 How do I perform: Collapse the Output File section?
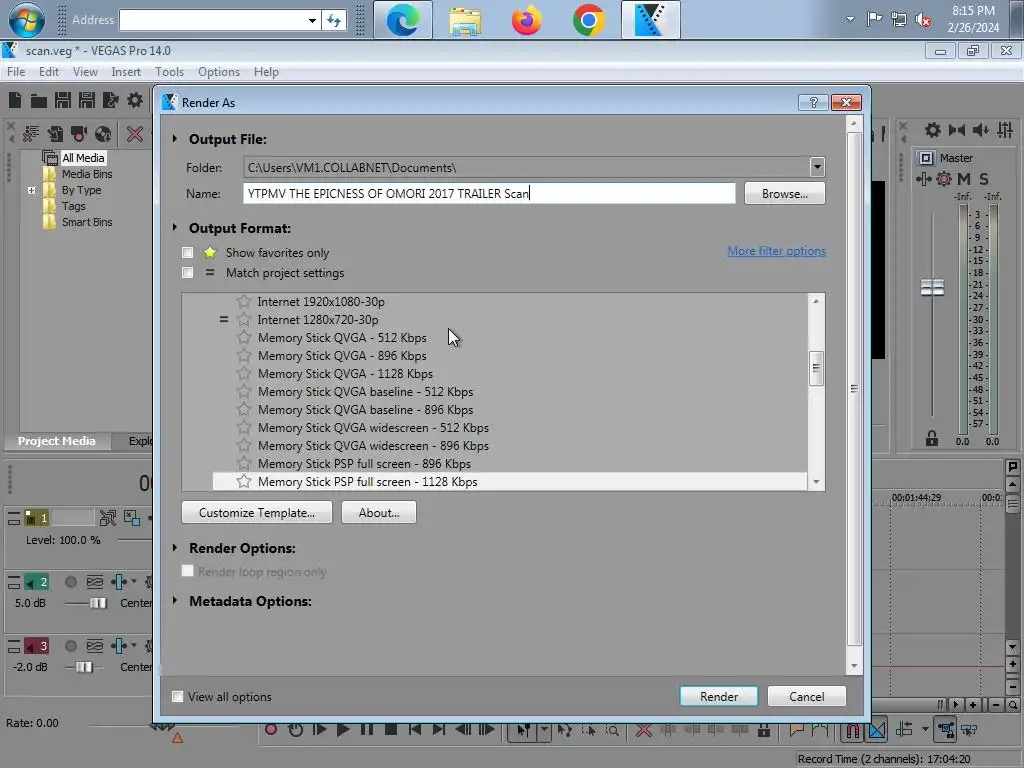click(174, 138)
